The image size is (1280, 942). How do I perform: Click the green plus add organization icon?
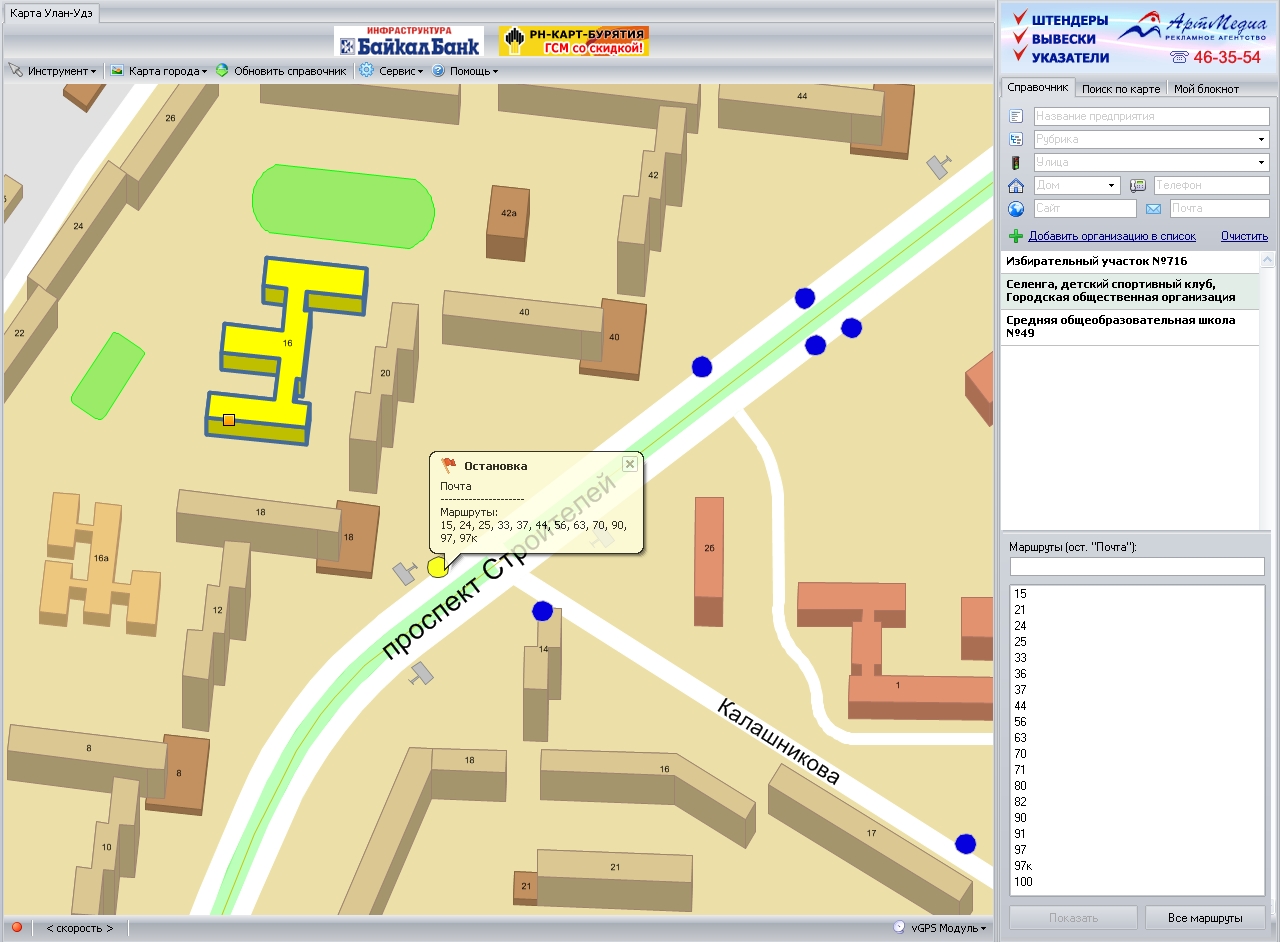(1016, 237)
